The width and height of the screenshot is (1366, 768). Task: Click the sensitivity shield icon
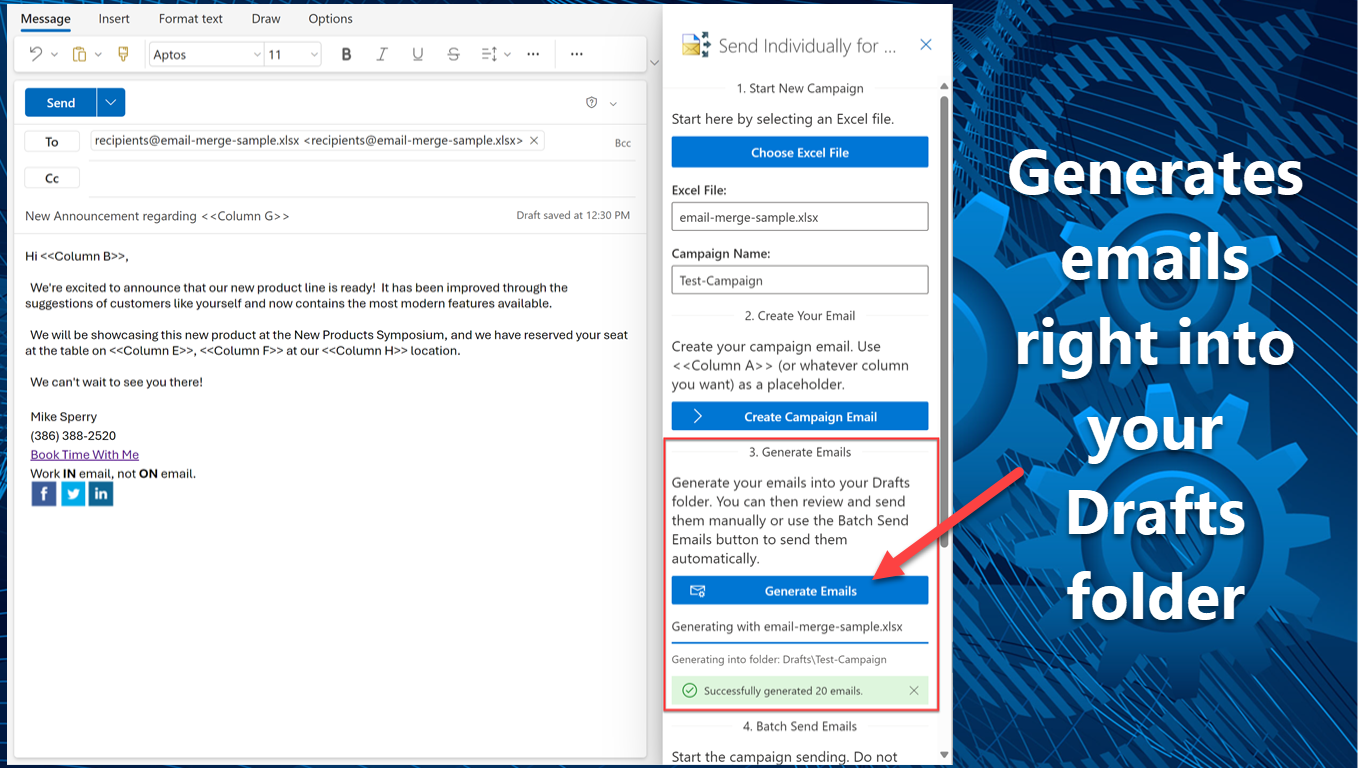pyautogui.click(x=591, y=103)
